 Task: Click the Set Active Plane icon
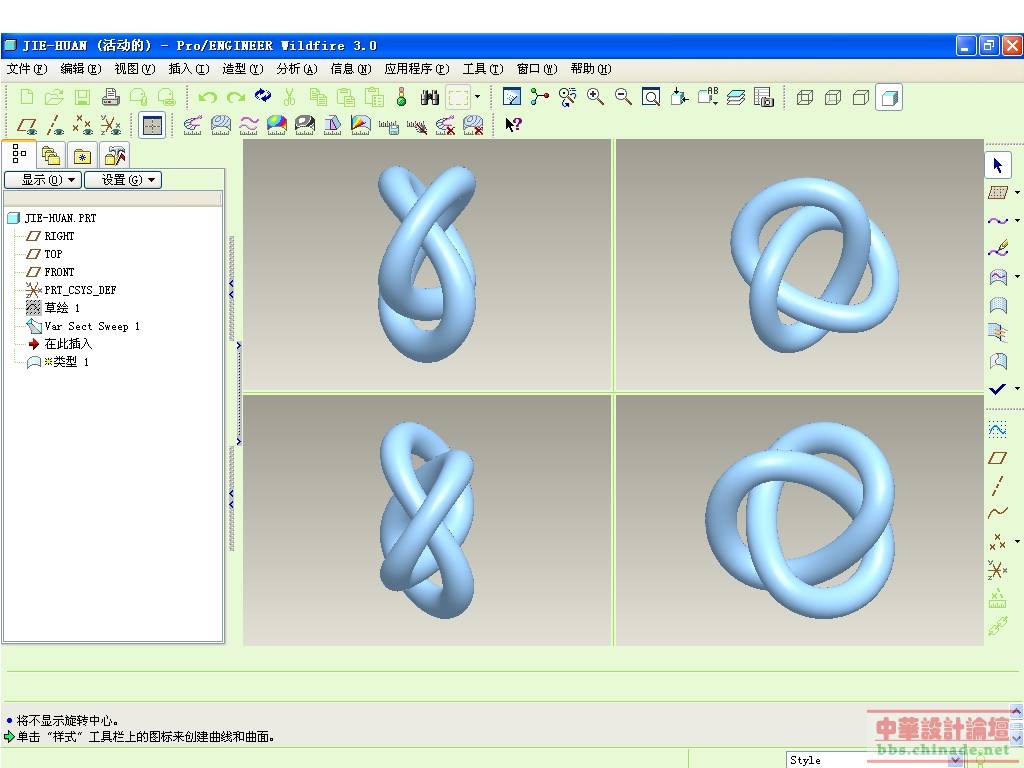[x=997, y=193]
